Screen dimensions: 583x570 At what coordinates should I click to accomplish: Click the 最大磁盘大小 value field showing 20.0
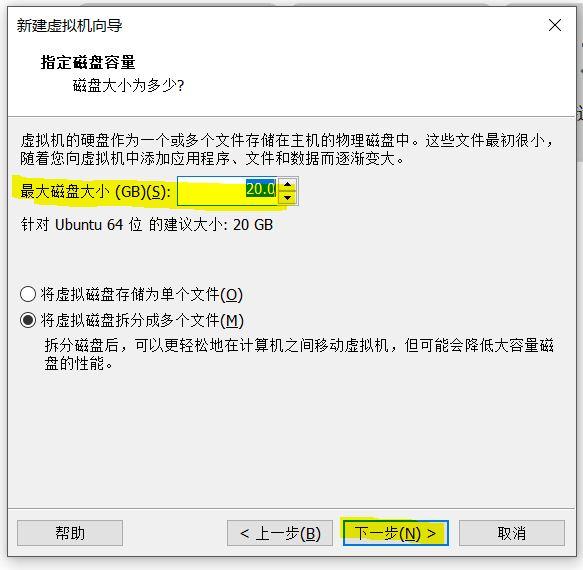[x=227, y=191]
